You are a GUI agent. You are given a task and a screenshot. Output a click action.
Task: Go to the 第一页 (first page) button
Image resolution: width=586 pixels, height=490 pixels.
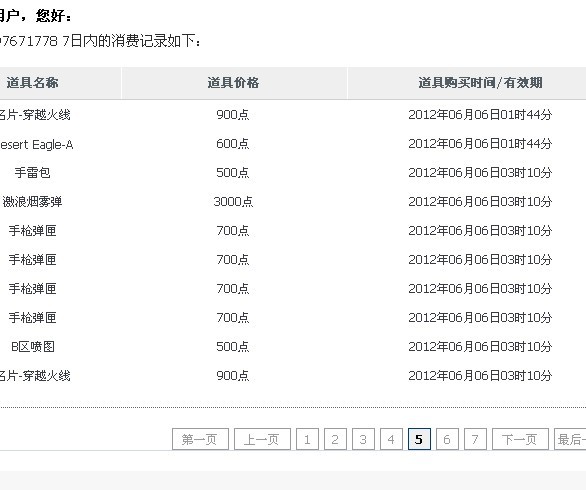pos(200,439)
